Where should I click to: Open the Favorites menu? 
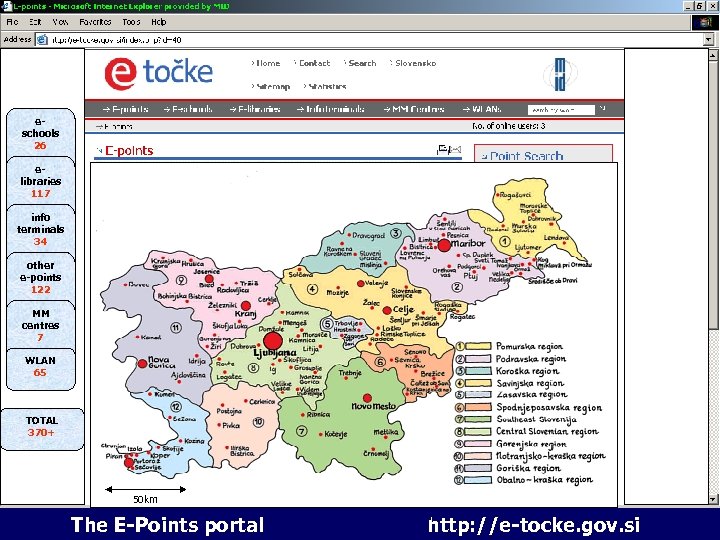(95, 22)
